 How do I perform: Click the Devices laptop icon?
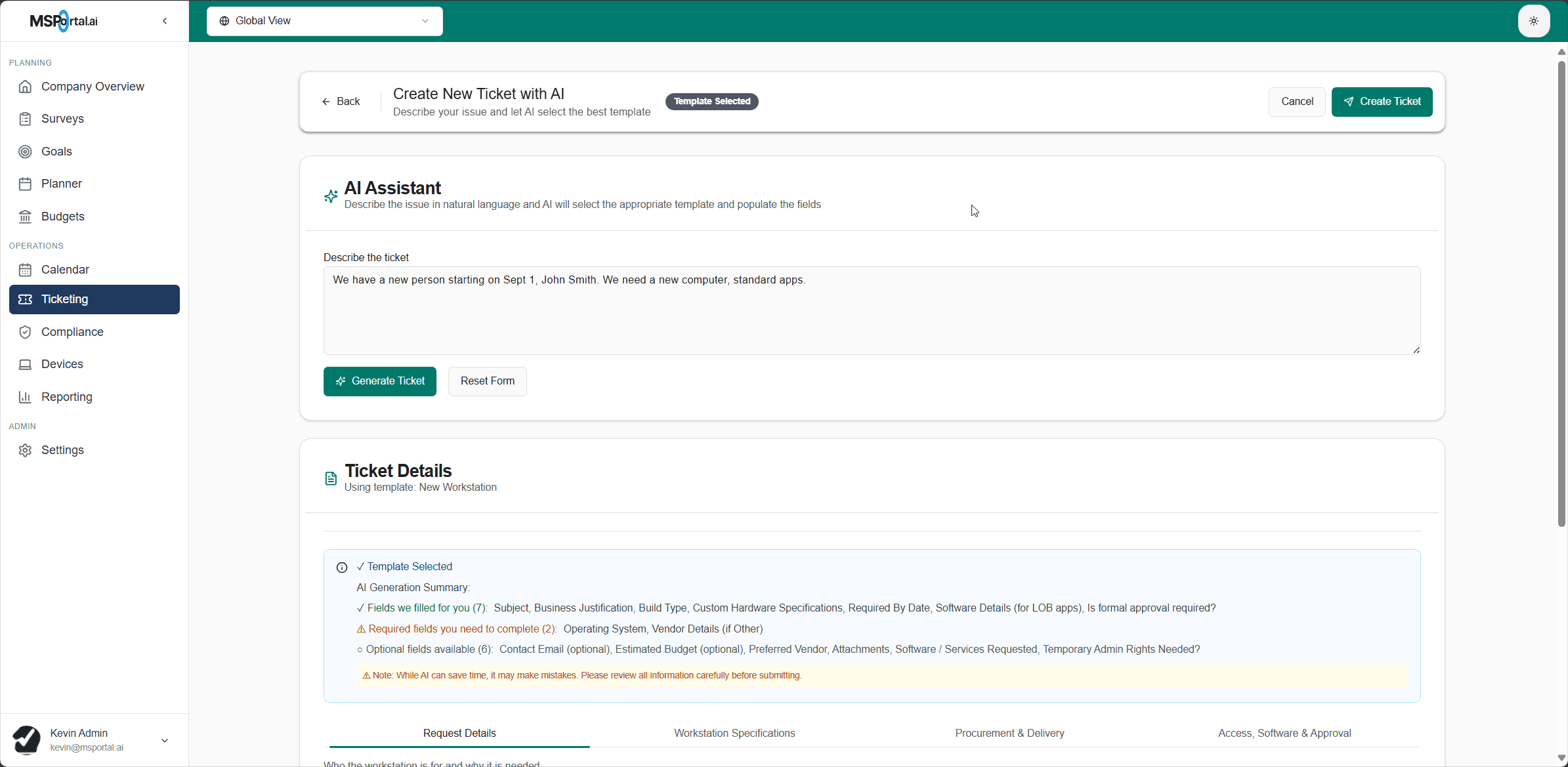pyautogui.click(x=25, y=364)
